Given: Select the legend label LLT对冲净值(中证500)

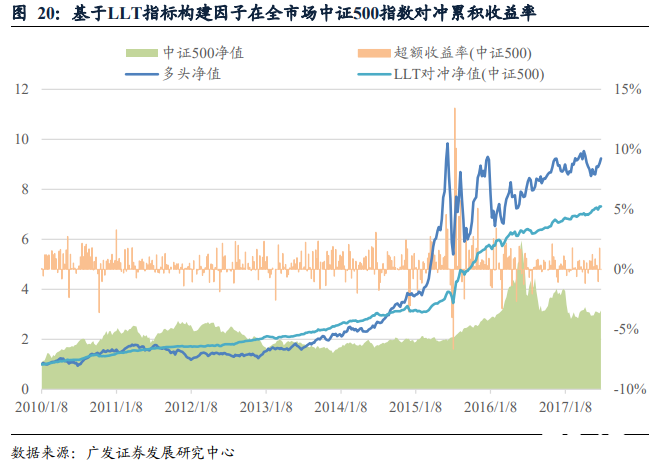Looking at the screenshot, I should 469,74.
